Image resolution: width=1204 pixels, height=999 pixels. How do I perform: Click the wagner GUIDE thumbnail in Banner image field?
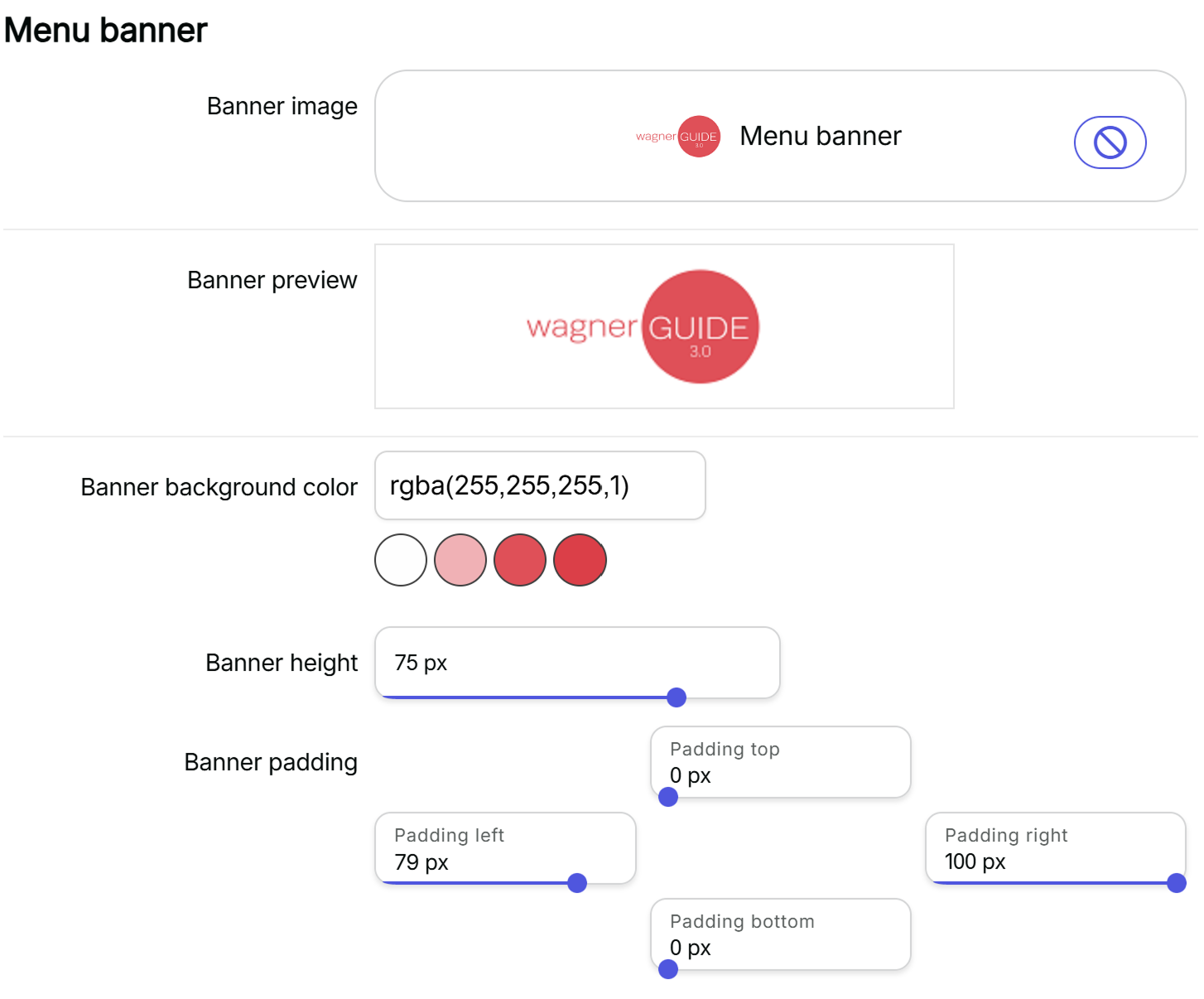pos(679,135)
